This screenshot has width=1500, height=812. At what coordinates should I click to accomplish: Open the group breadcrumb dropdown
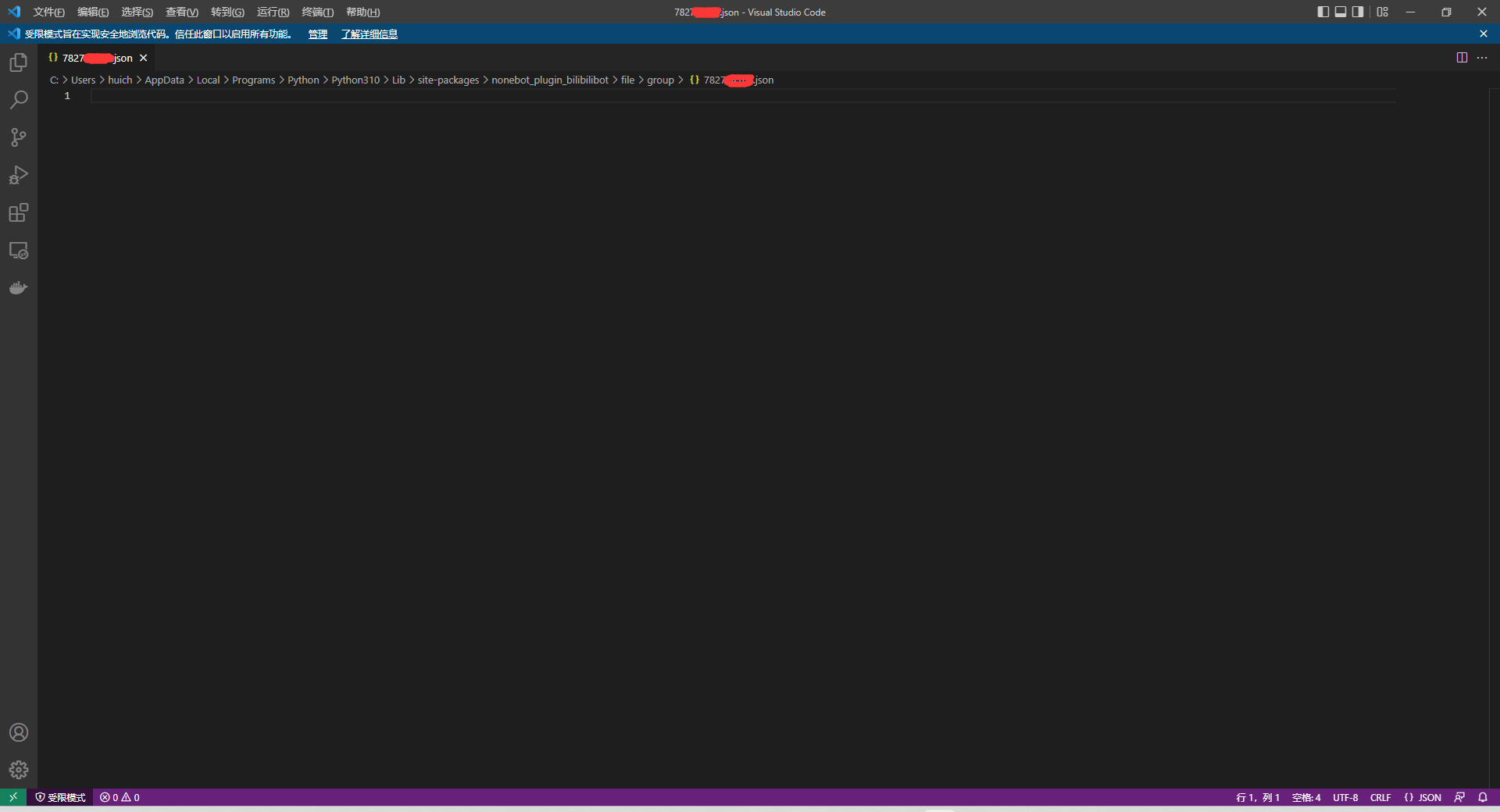point(660,80)
